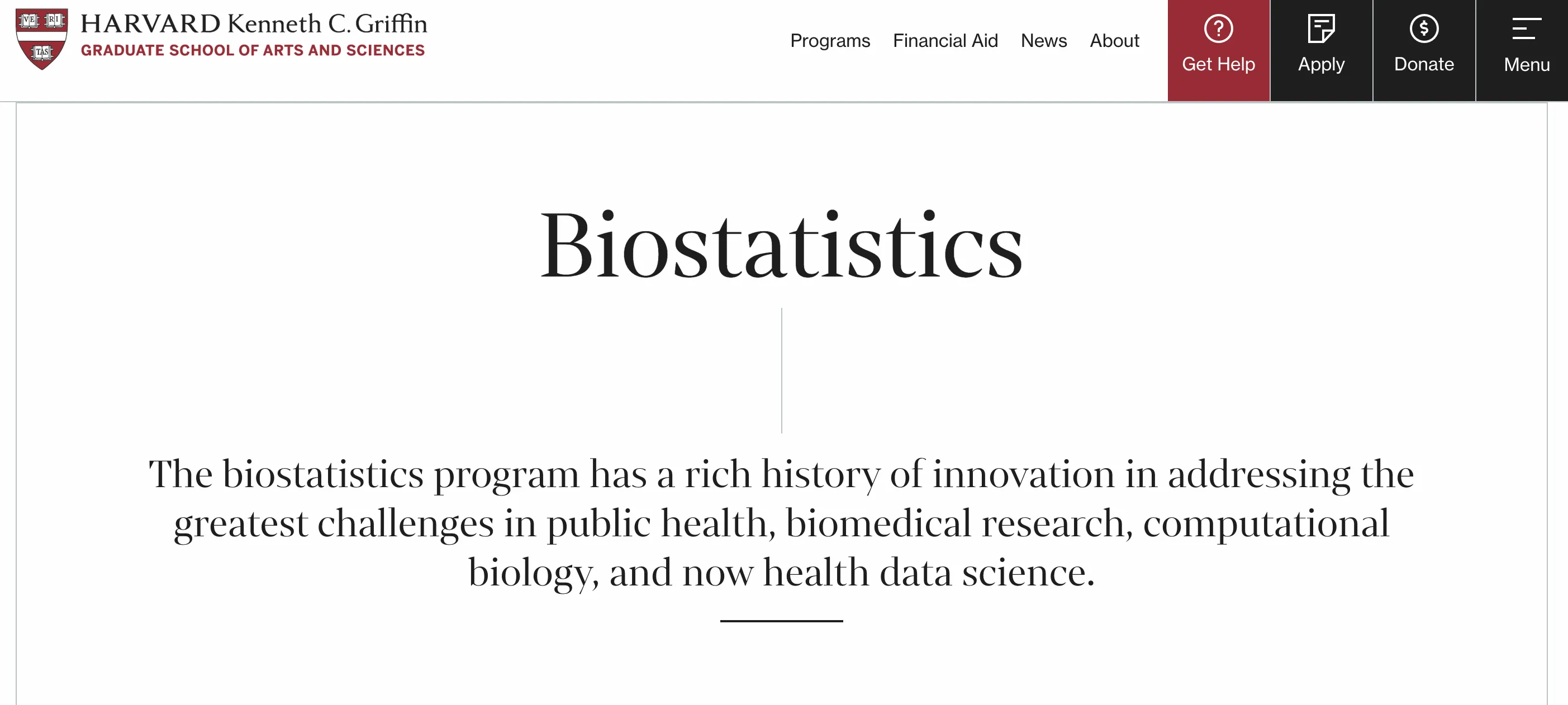
Task: Click the Biostatistics page heading
Action: [782, 245]
